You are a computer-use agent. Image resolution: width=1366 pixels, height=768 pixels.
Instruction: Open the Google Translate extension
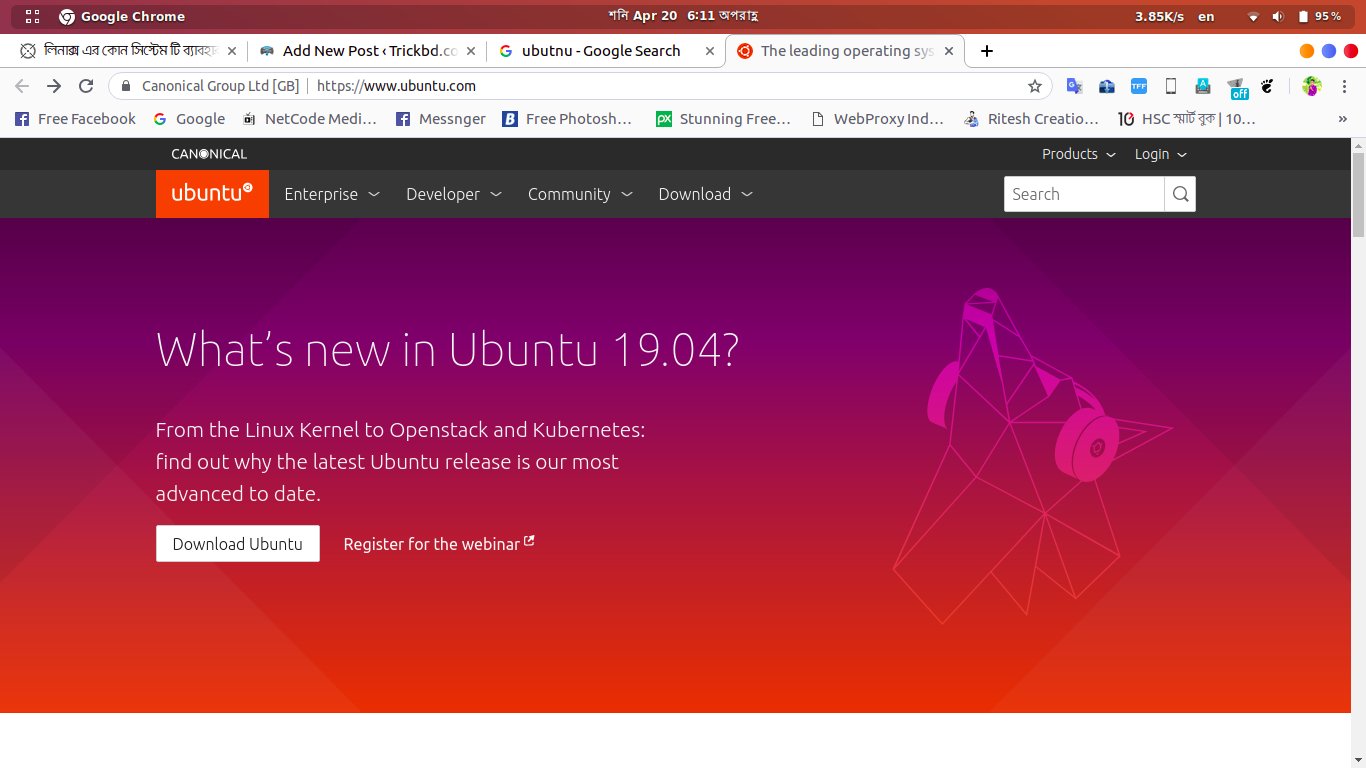tap(1075, 86)
